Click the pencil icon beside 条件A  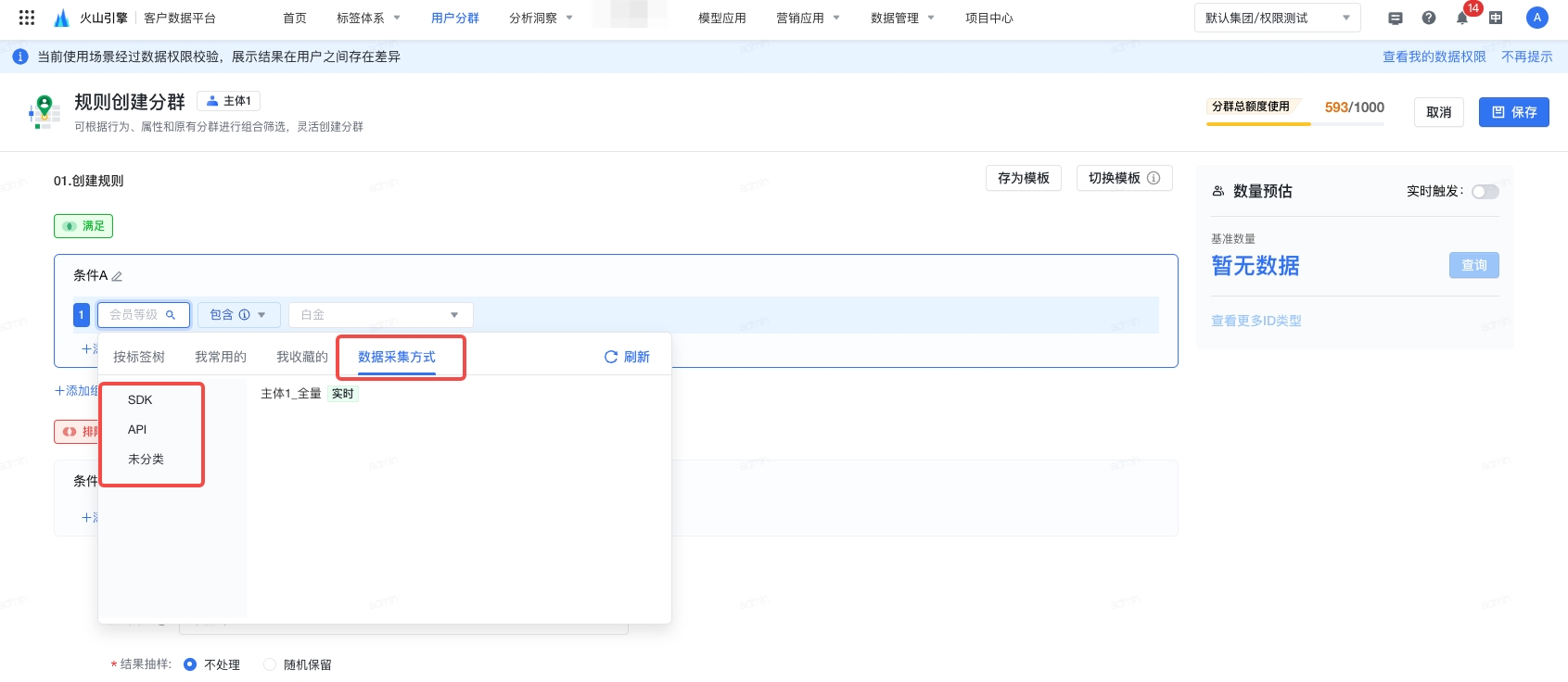pos(117,276)
